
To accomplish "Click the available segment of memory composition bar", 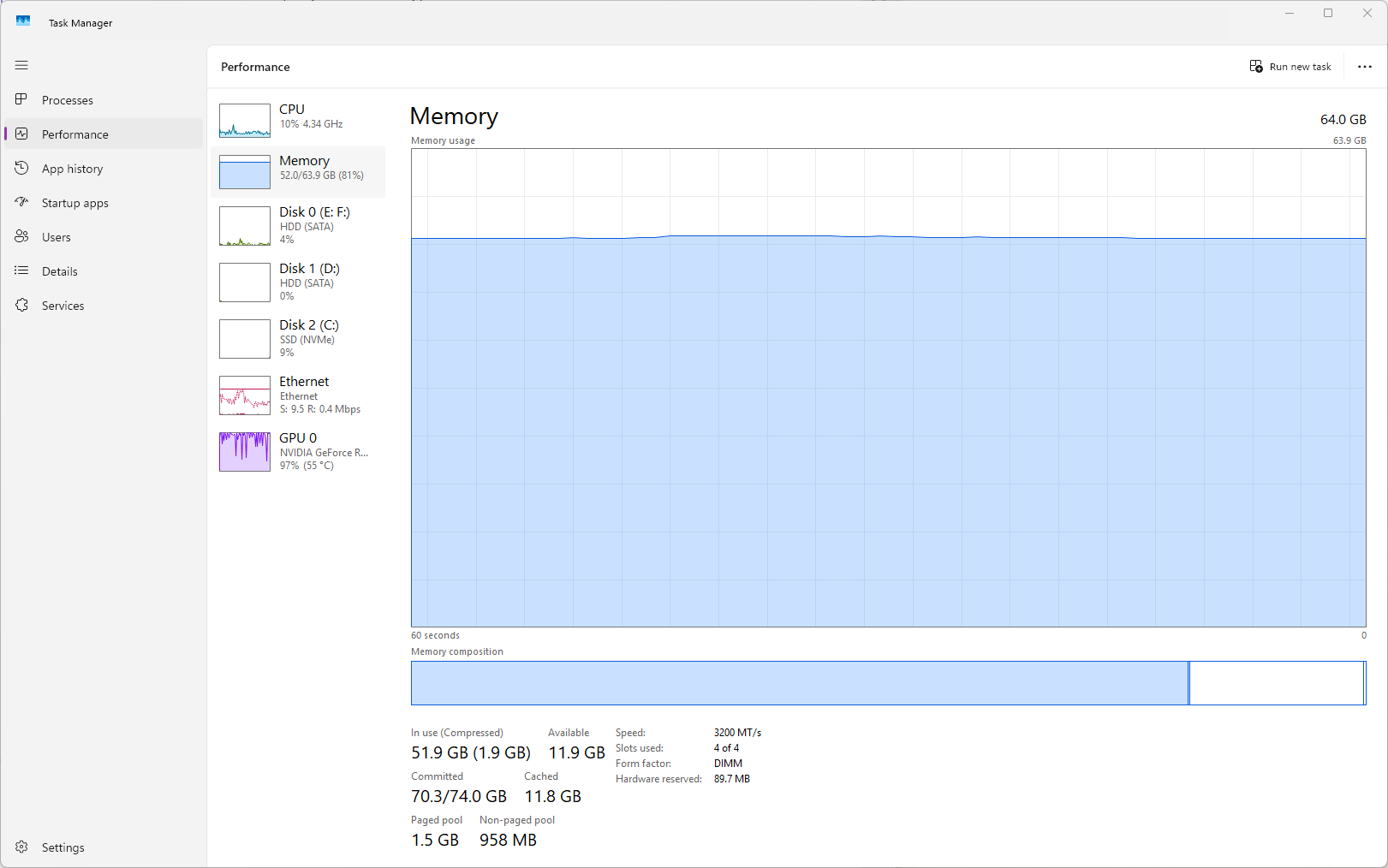I will (1276, 683).
